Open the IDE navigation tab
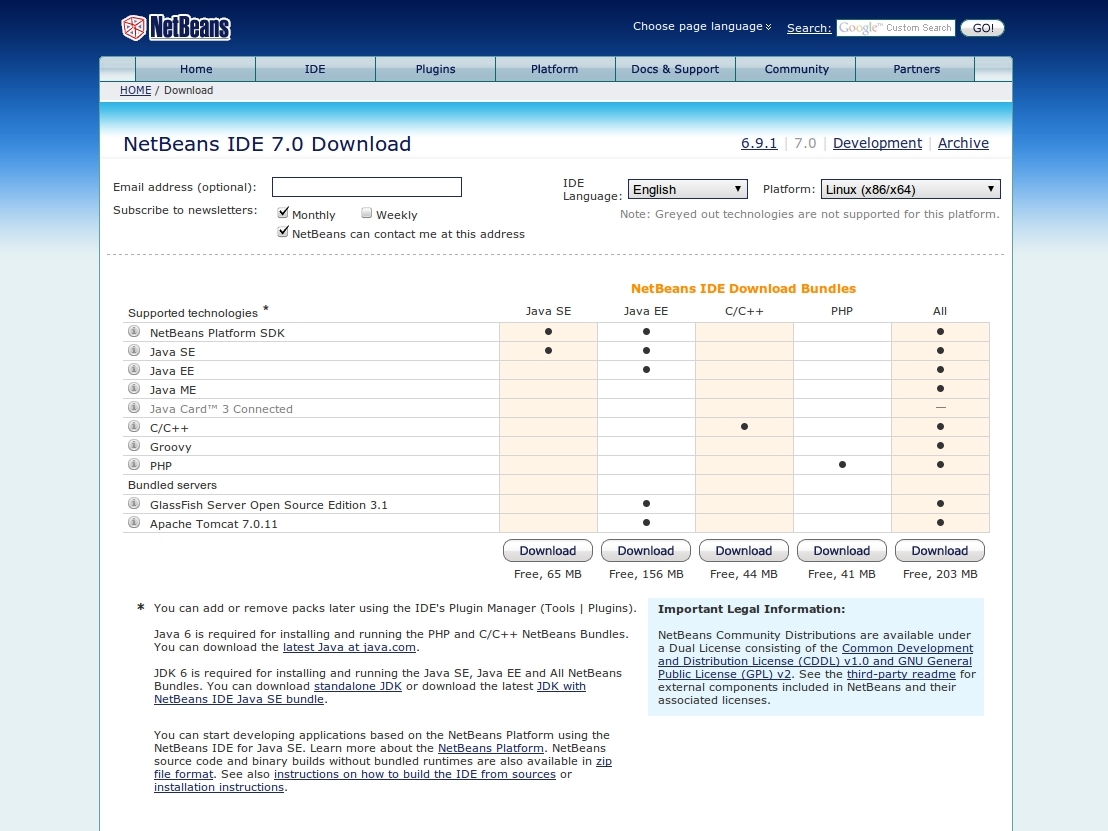Viewport: 1108px width, 831px height. pyautogui.click(x=315, y=69)
